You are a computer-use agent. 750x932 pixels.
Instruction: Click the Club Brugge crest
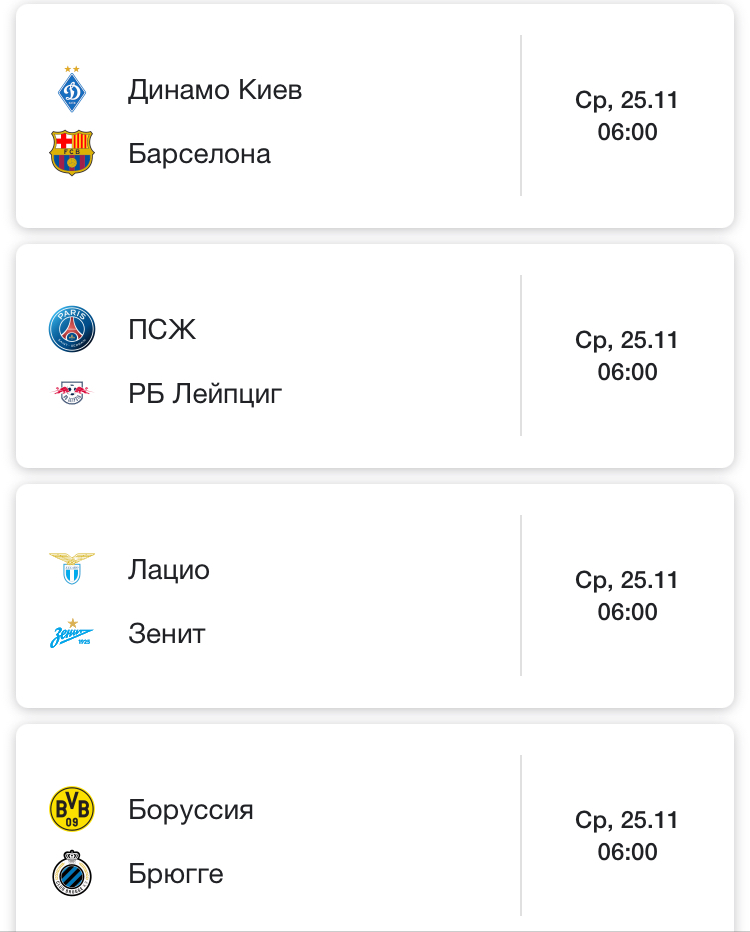72,874
